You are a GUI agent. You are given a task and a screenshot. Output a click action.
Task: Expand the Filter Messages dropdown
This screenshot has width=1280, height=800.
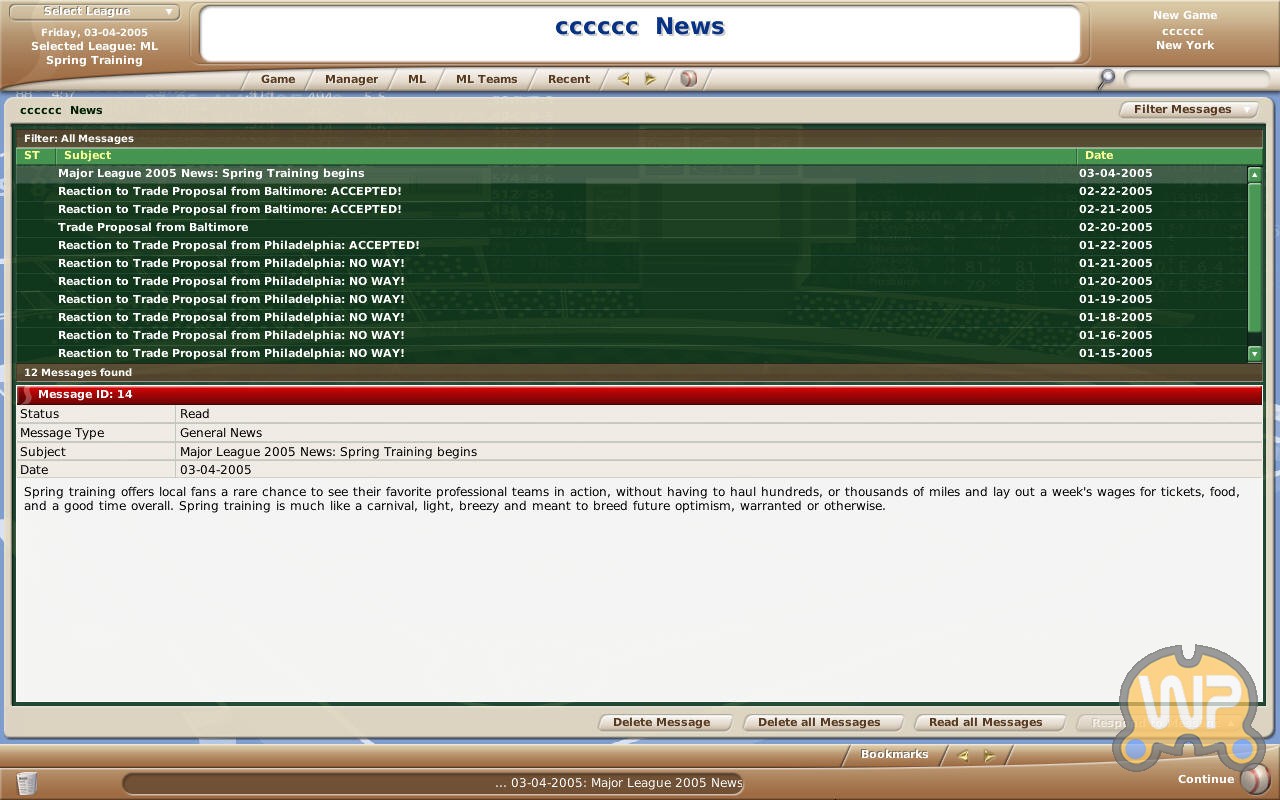(1189, 109)
